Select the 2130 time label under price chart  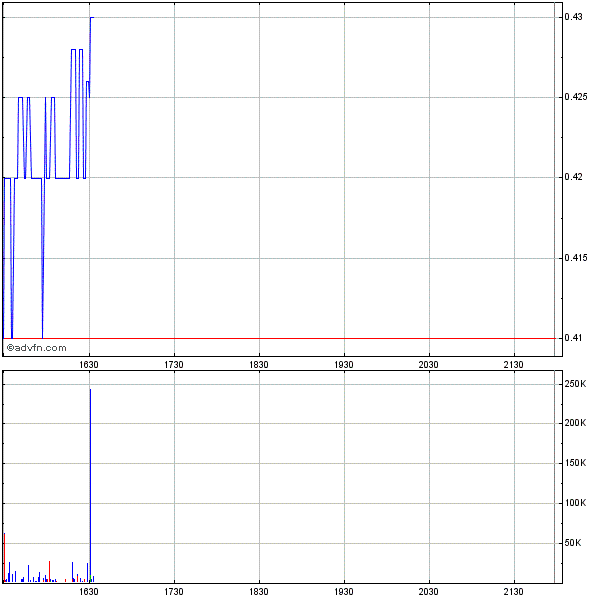[514, 365]
